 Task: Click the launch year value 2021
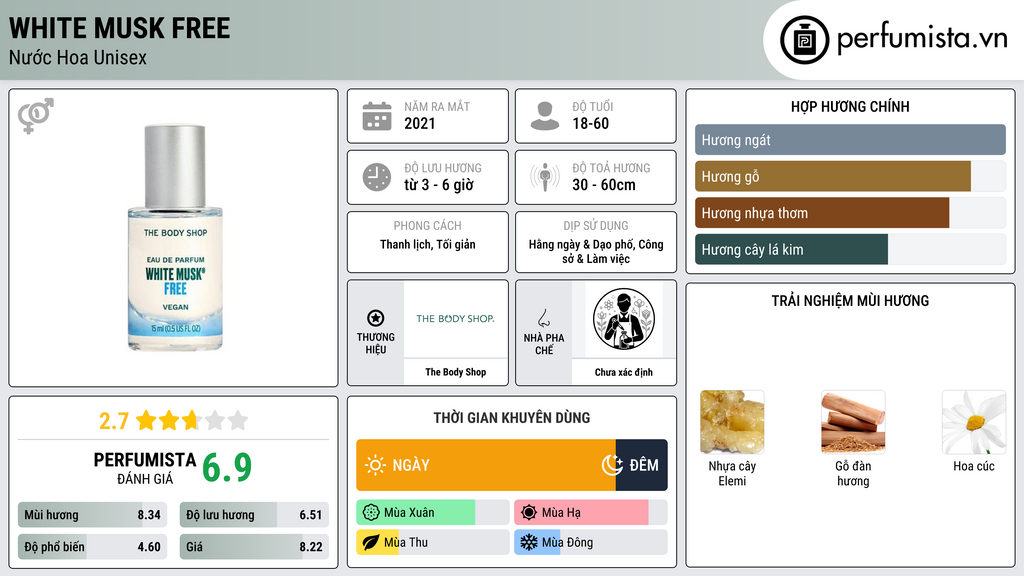tap(420, 123)
